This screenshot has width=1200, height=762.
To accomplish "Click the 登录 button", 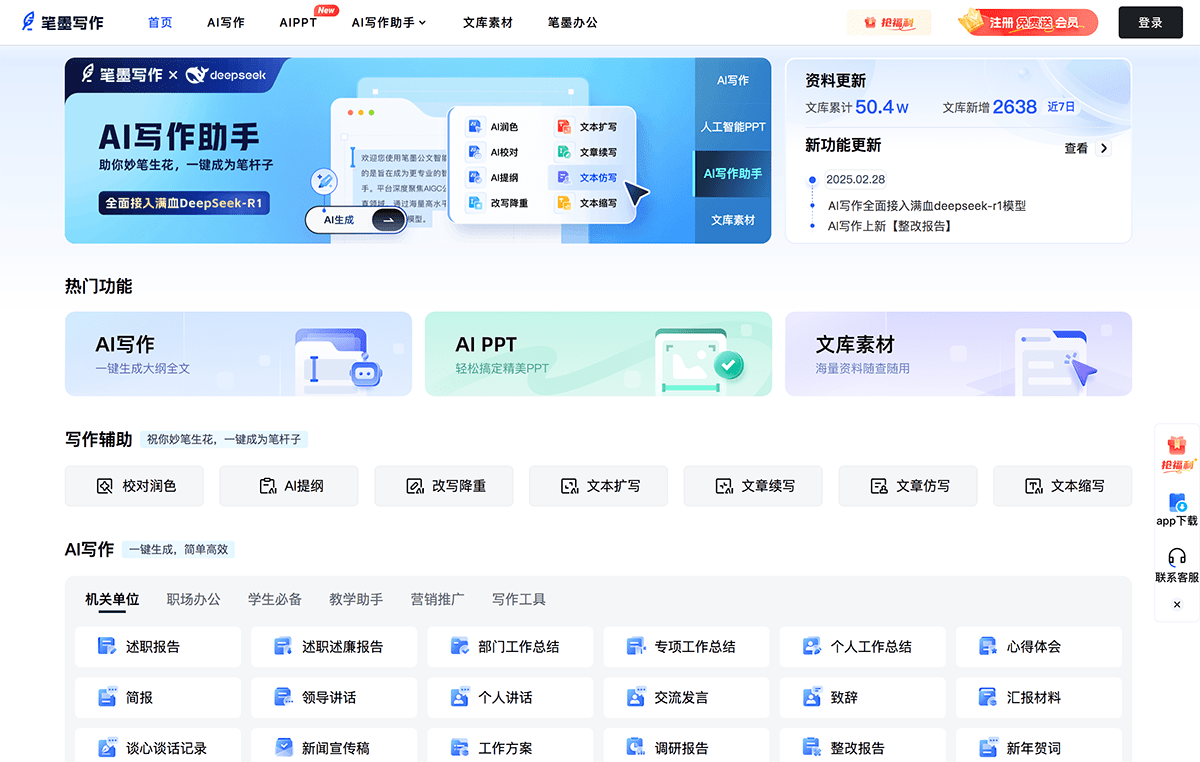I will [x=1150, y=22].
